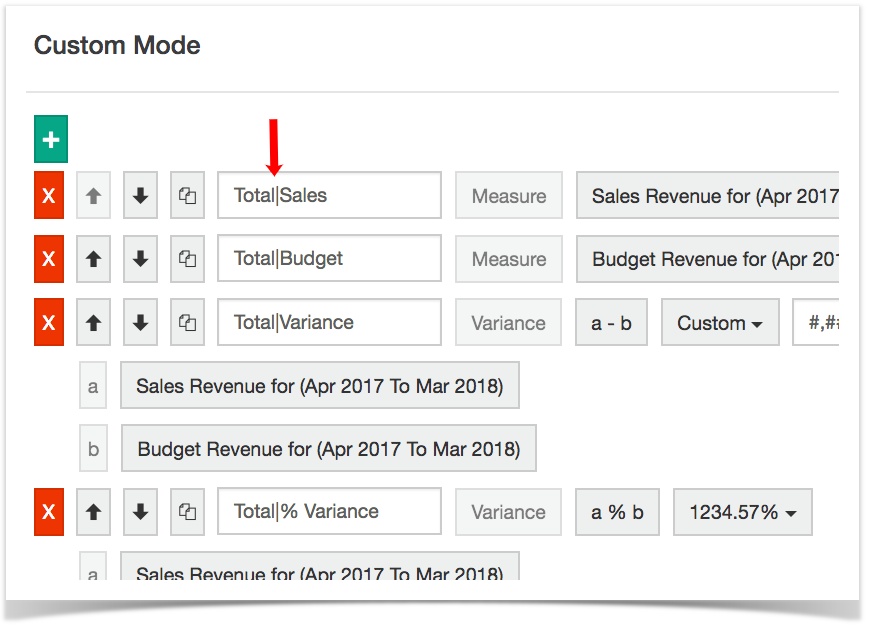Edit the Total|Budget name field
The image size is (873, 629).
coord(330,259)
